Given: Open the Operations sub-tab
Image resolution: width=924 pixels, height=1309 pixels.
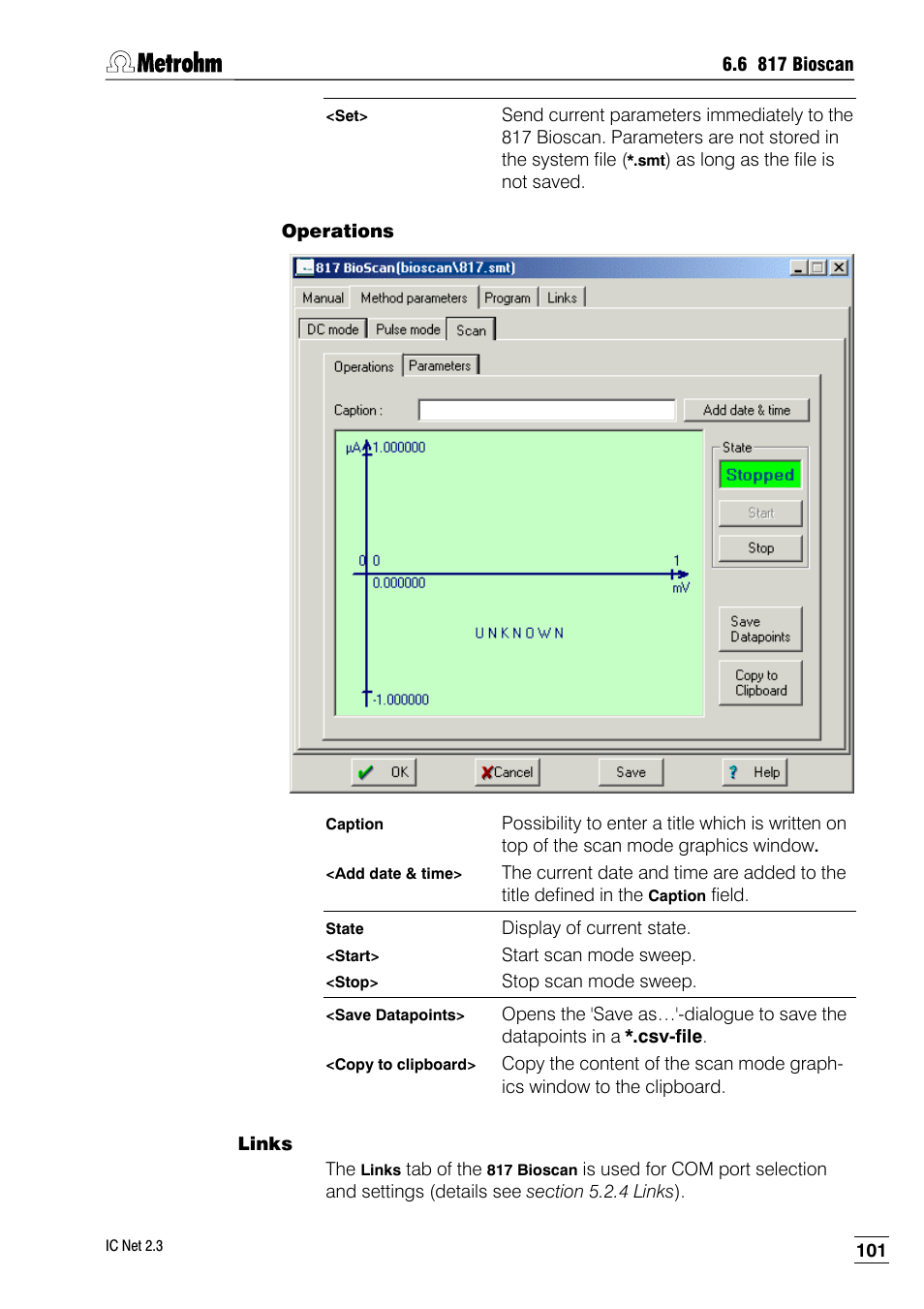Looking at the screenshot, I should [x=363, y=366].
